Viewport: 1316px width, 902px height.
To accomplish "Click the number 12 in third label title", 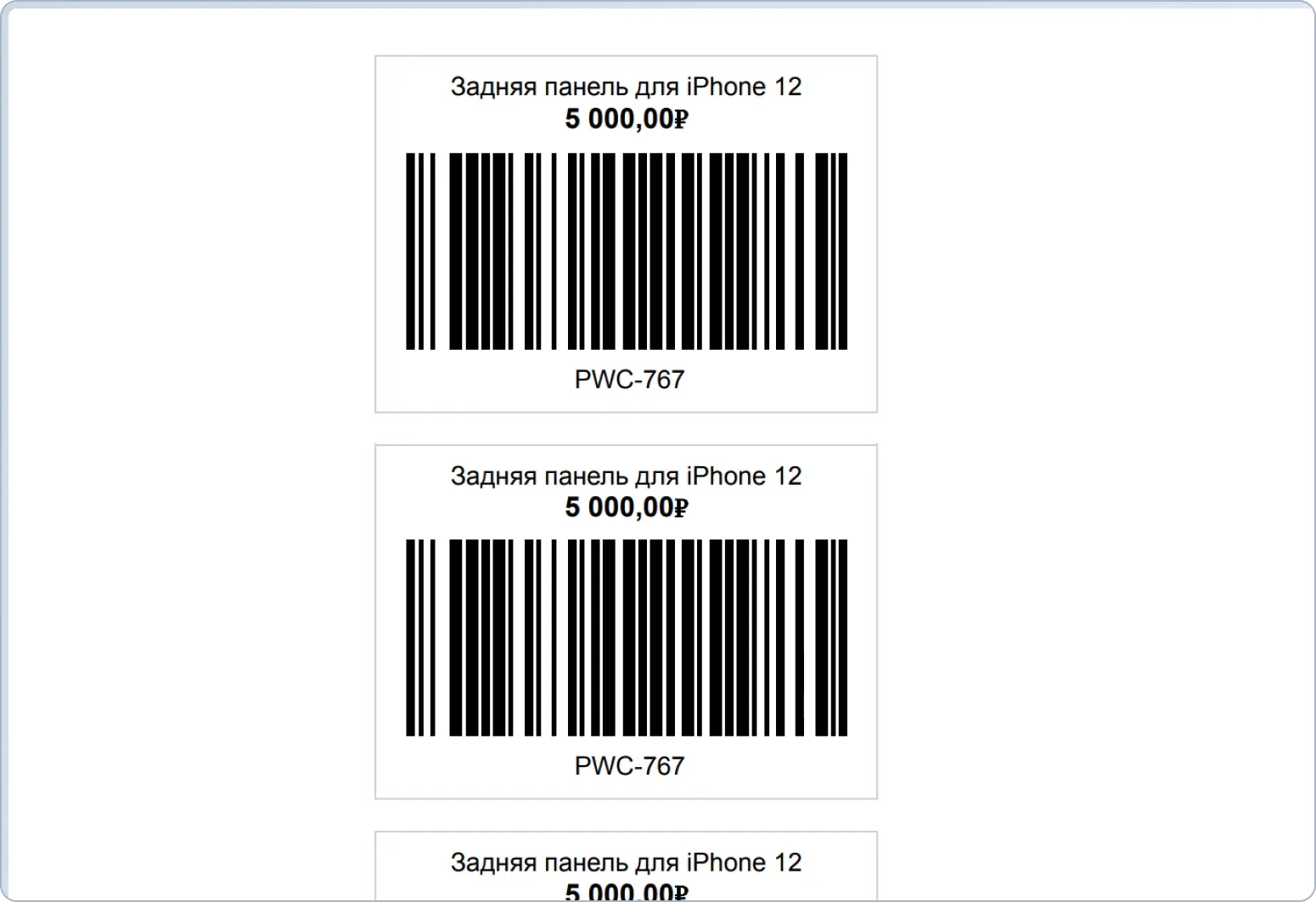I will point(788,863).
